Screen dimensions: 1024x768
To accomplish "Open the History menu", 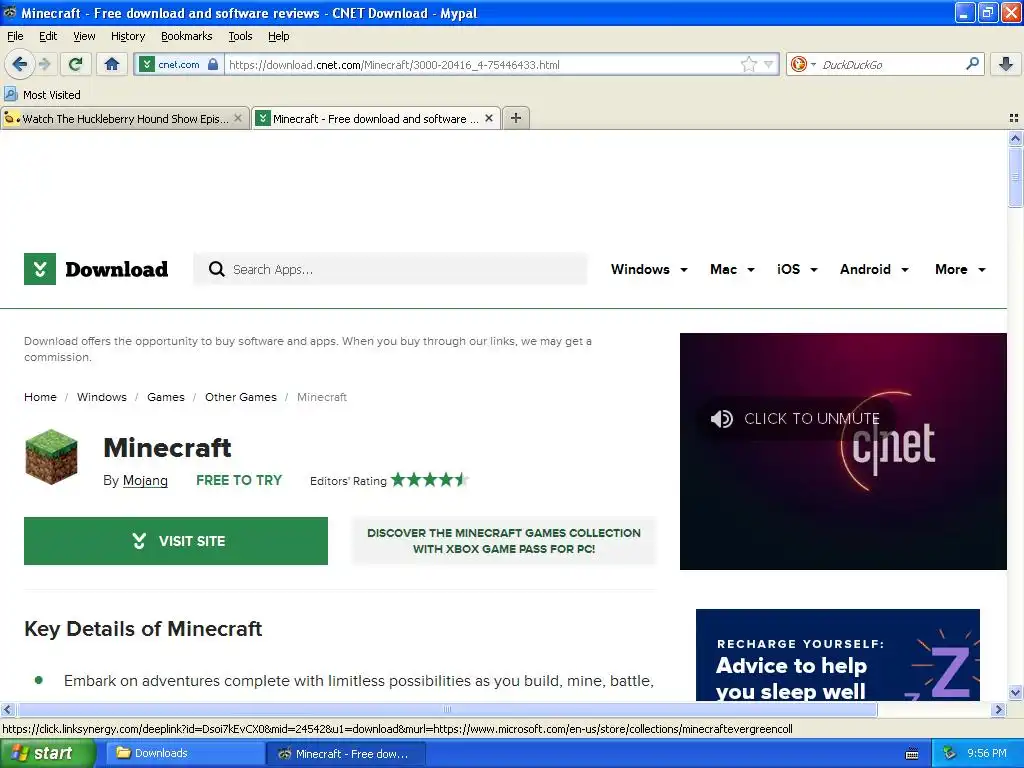I will coord(128,36).
